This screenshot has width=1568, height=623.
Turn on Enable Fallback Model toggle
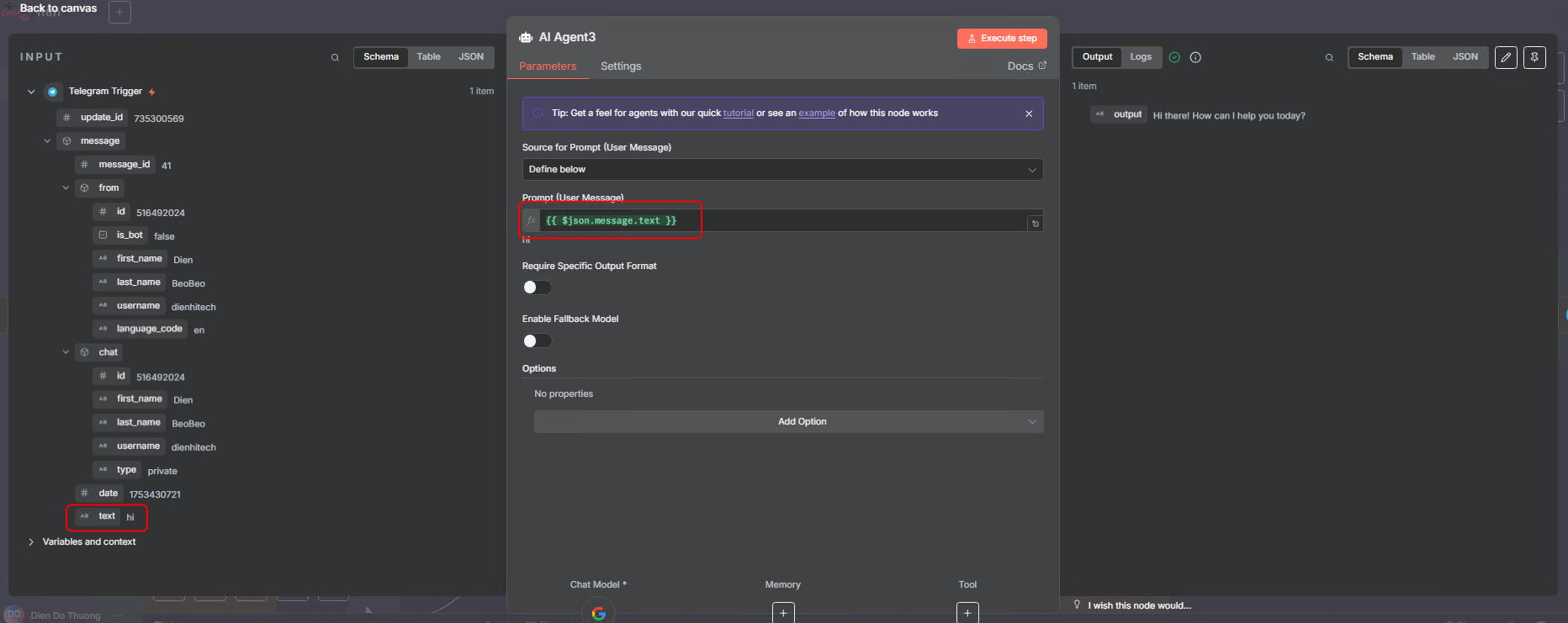(x=537, y=341)
